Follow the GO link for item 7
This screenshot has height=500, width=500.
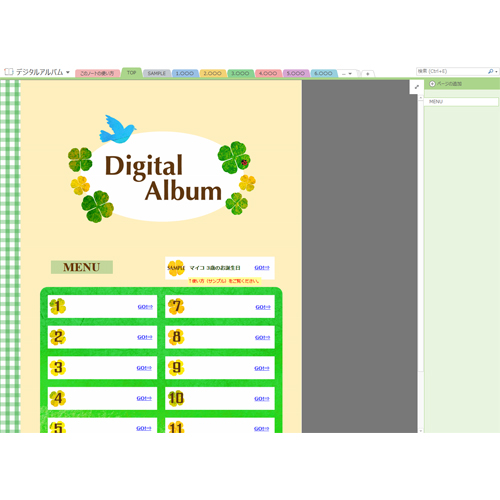coord(263,307)
